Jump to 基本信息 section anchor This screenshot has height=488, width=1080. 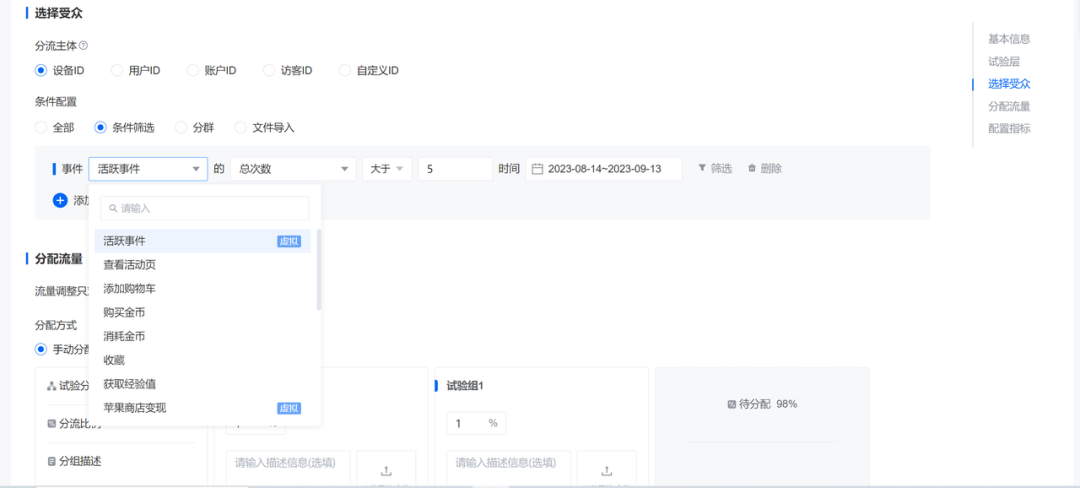1009,39
